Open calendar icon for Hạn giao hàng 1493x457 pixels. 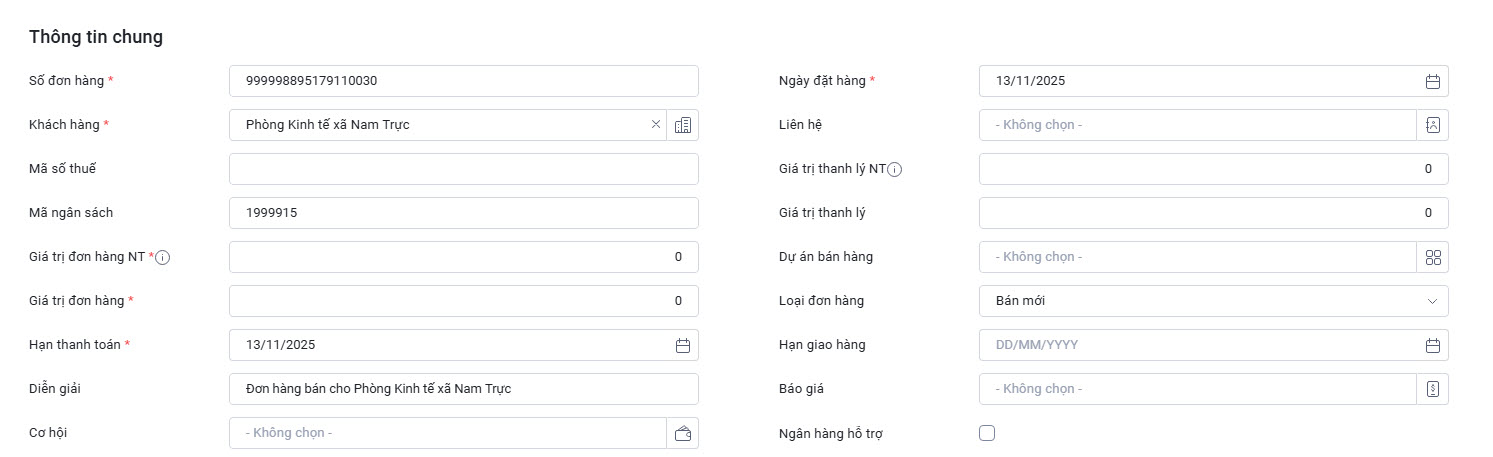[1432, 345]
